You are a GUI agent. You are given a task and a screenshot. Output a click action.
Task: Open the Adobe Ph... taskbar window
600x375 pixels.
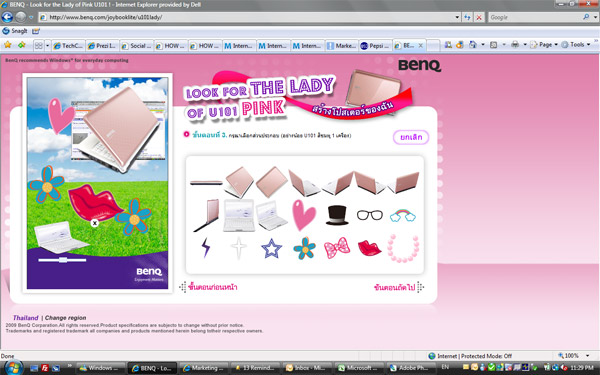[411, 368]
